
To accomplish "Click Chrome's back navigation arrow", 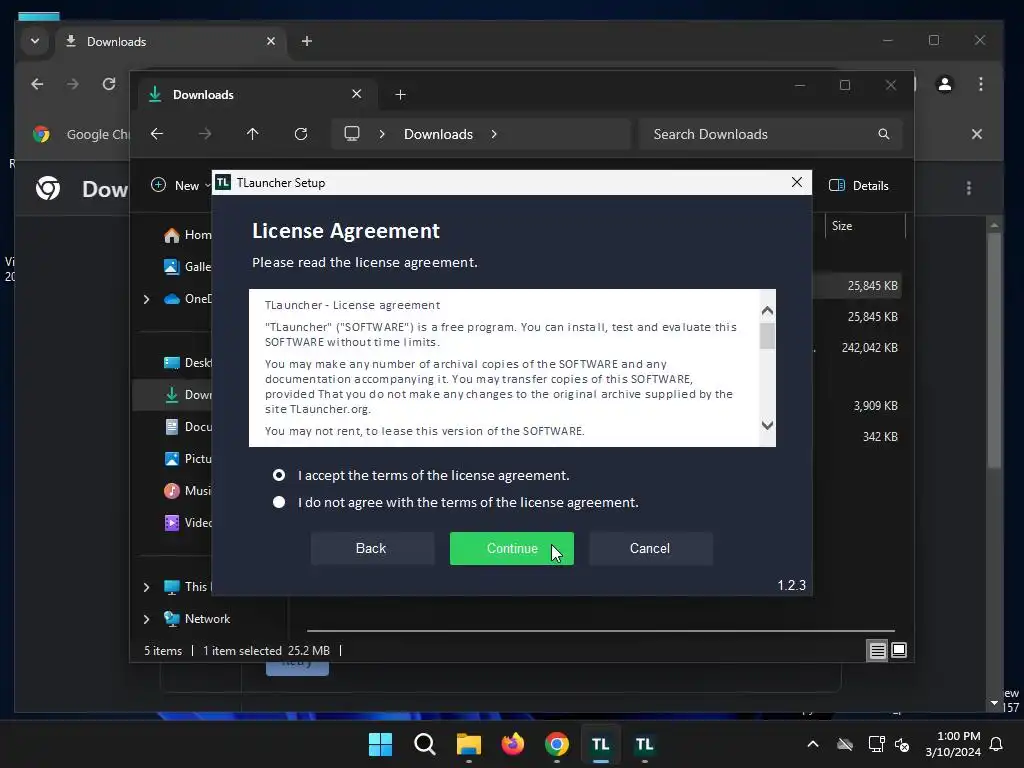I will (x=37, y=84).
